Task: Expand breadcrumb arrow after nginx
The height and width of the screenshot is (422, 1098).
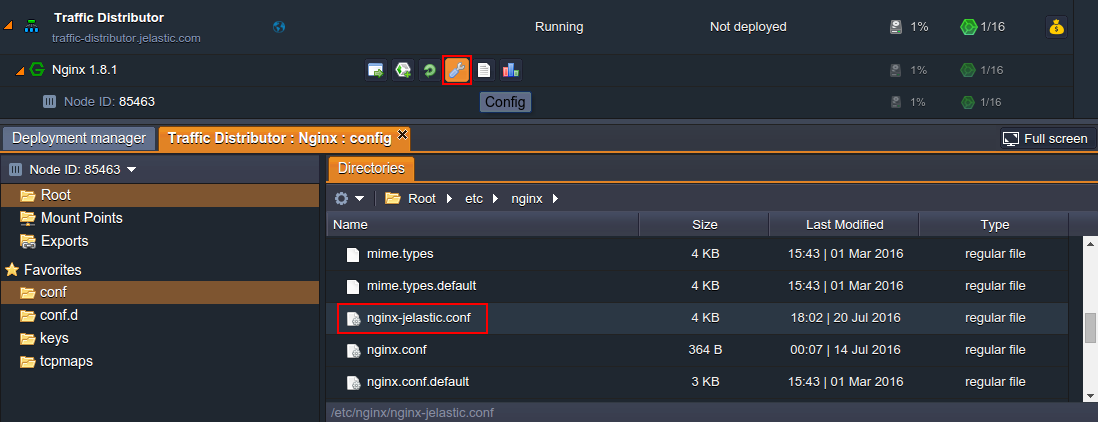Action: [x=555, y=199]
